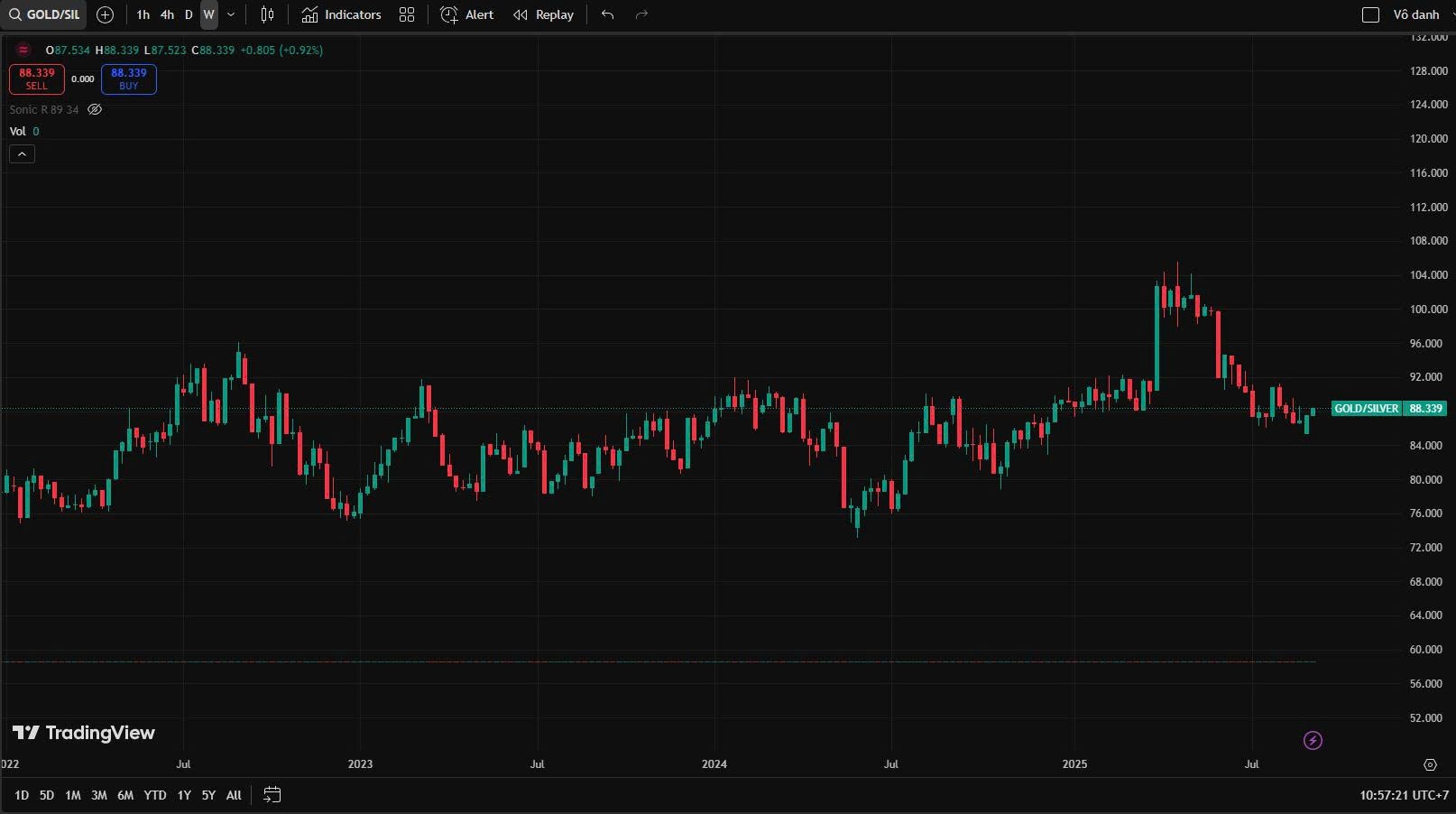Set the date range to All
The height and width of the screenshot is (814, 1456).
[x=234, y=795]
